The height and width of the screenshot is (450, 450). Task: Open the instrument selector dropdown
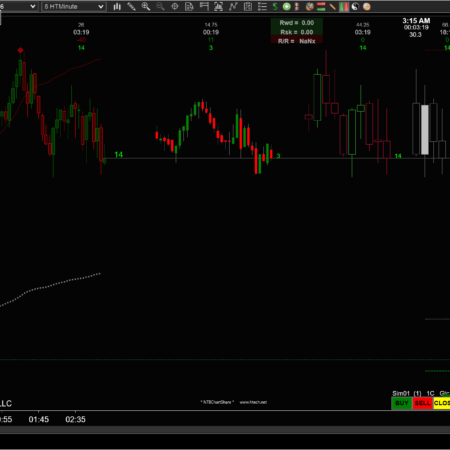pyautogui.click(x=18, y=6)
